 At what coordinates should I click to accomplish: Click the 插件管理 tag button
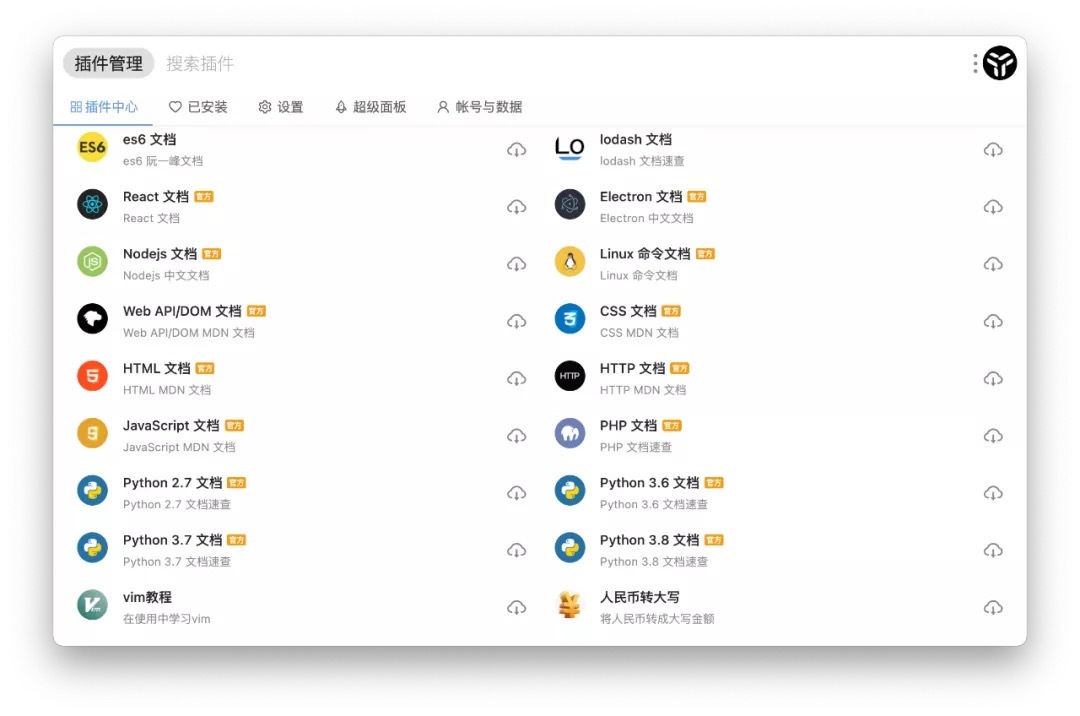(108, 63)
